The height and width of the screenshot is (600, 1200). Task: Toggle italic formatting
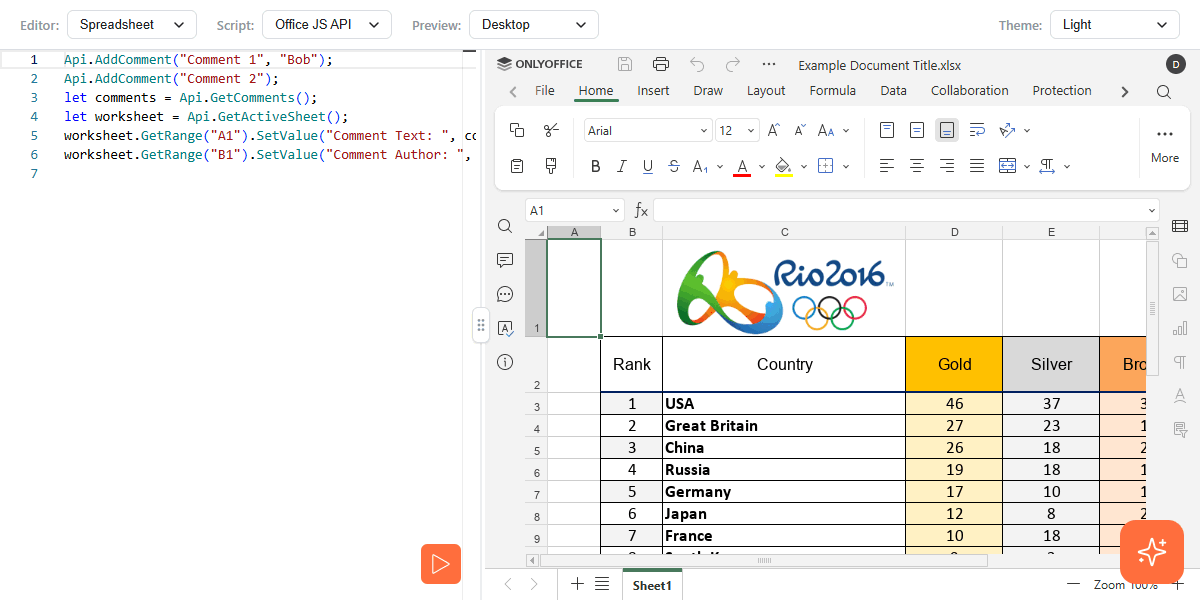point(621,166)
